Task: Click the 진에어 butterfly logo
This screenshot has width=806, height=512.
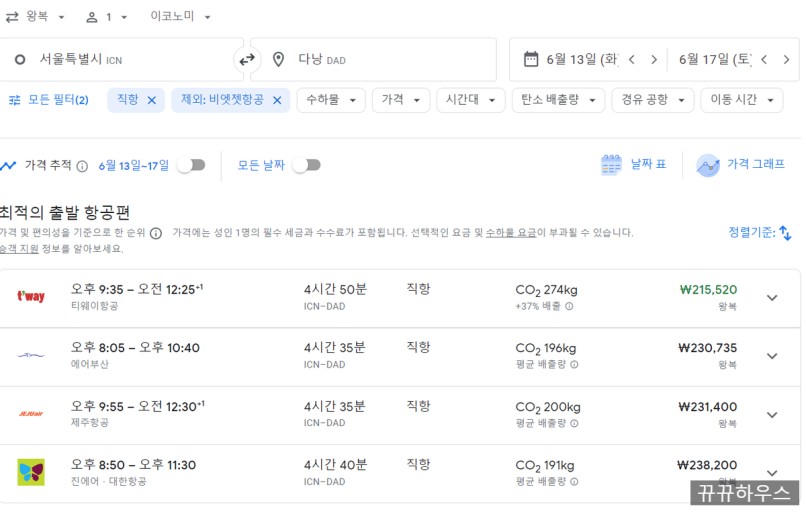Action: (31, 472)
